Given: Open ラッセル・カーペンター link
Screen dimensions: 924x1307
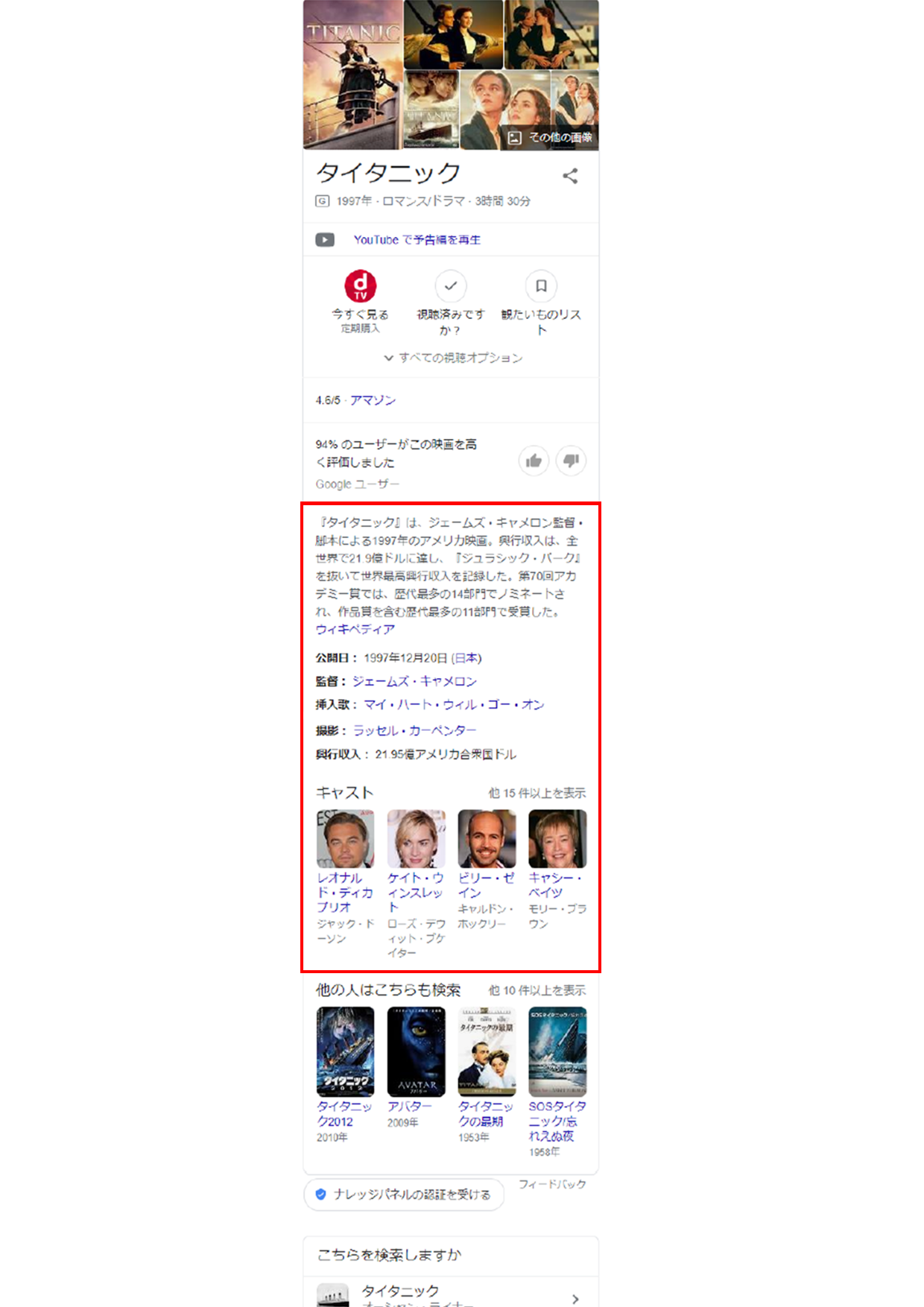Looking at the screenshot, I should tap(414, 730).
